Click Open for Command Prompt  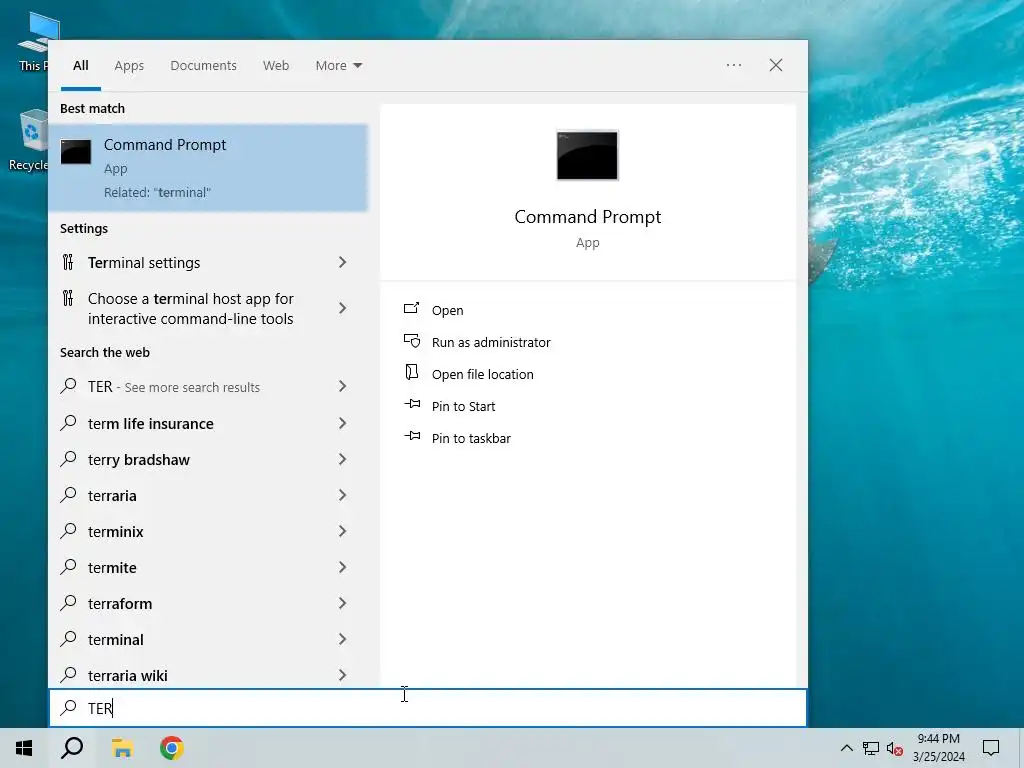tap(447, 310)
